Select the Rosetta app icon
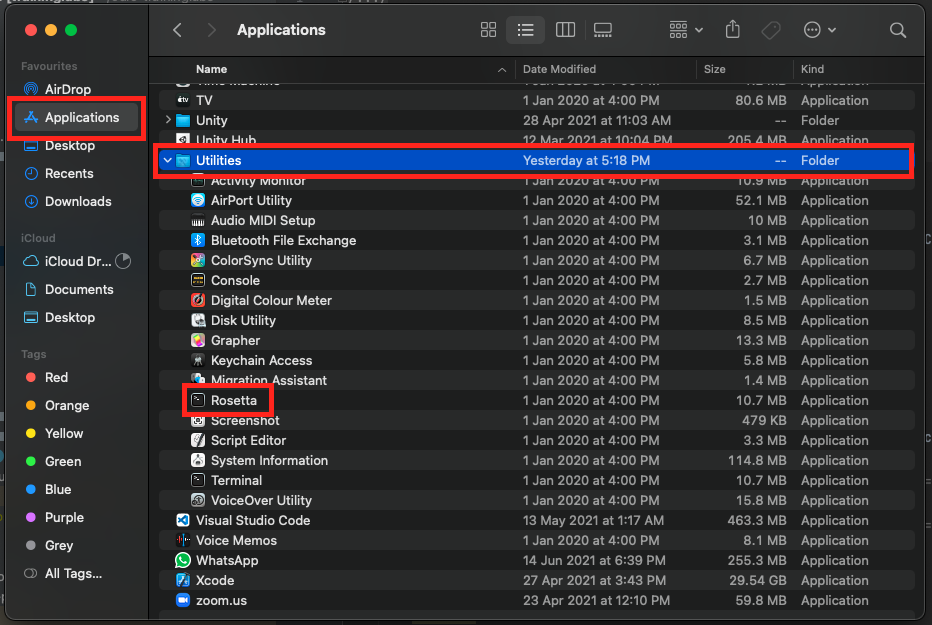 198,400
